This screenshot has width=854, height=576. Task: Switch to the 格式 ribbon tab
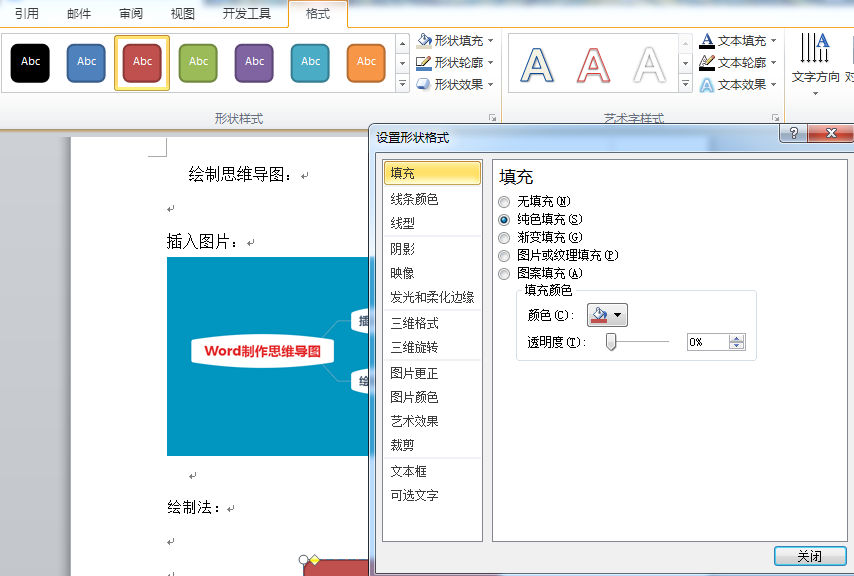[x=317, y=14]
